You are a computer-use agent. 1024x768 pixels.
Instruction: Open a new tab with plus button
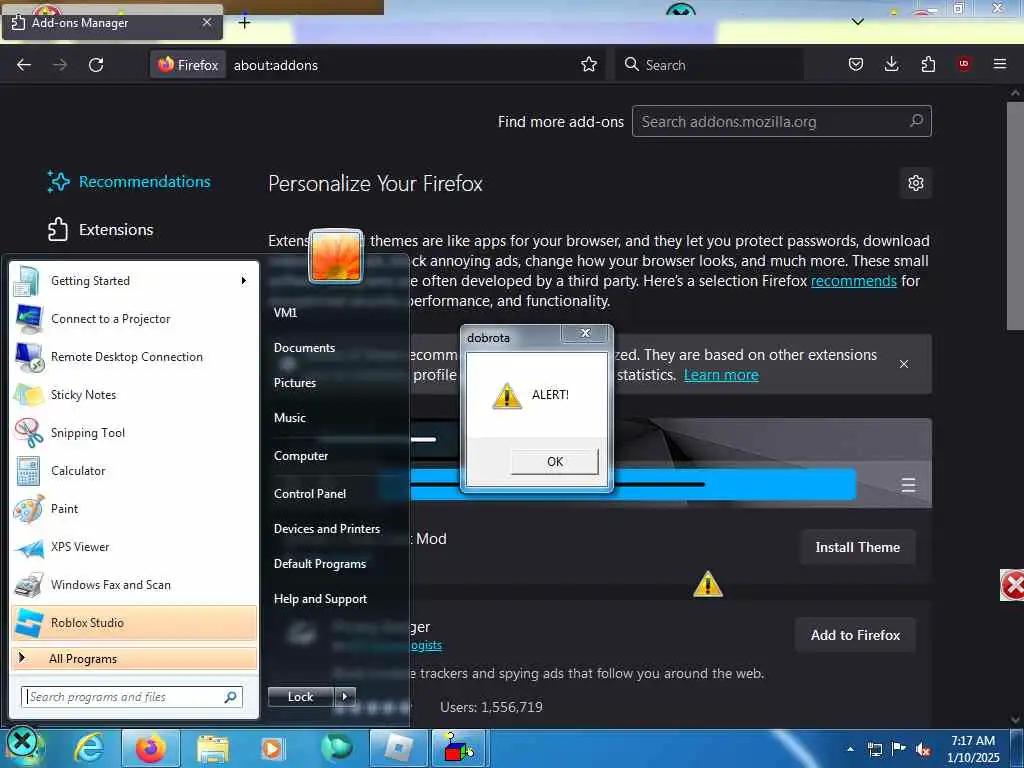point(244,23)
